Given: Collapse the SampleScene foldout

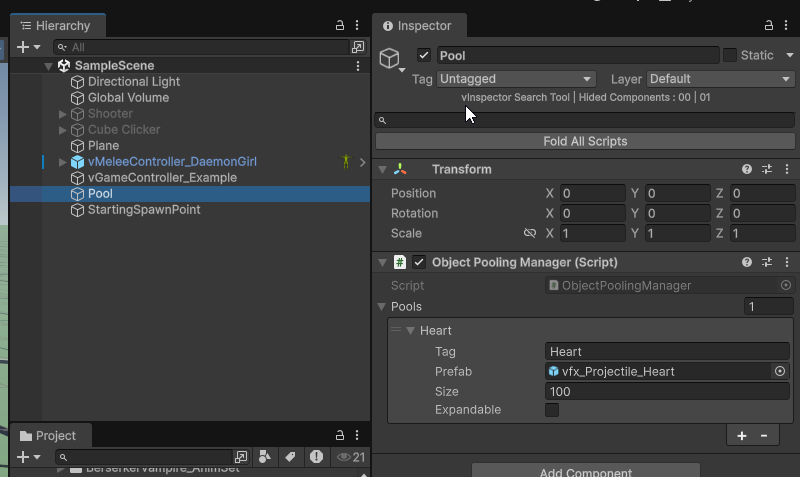Looking at the screenshot, I should point(48,66).
